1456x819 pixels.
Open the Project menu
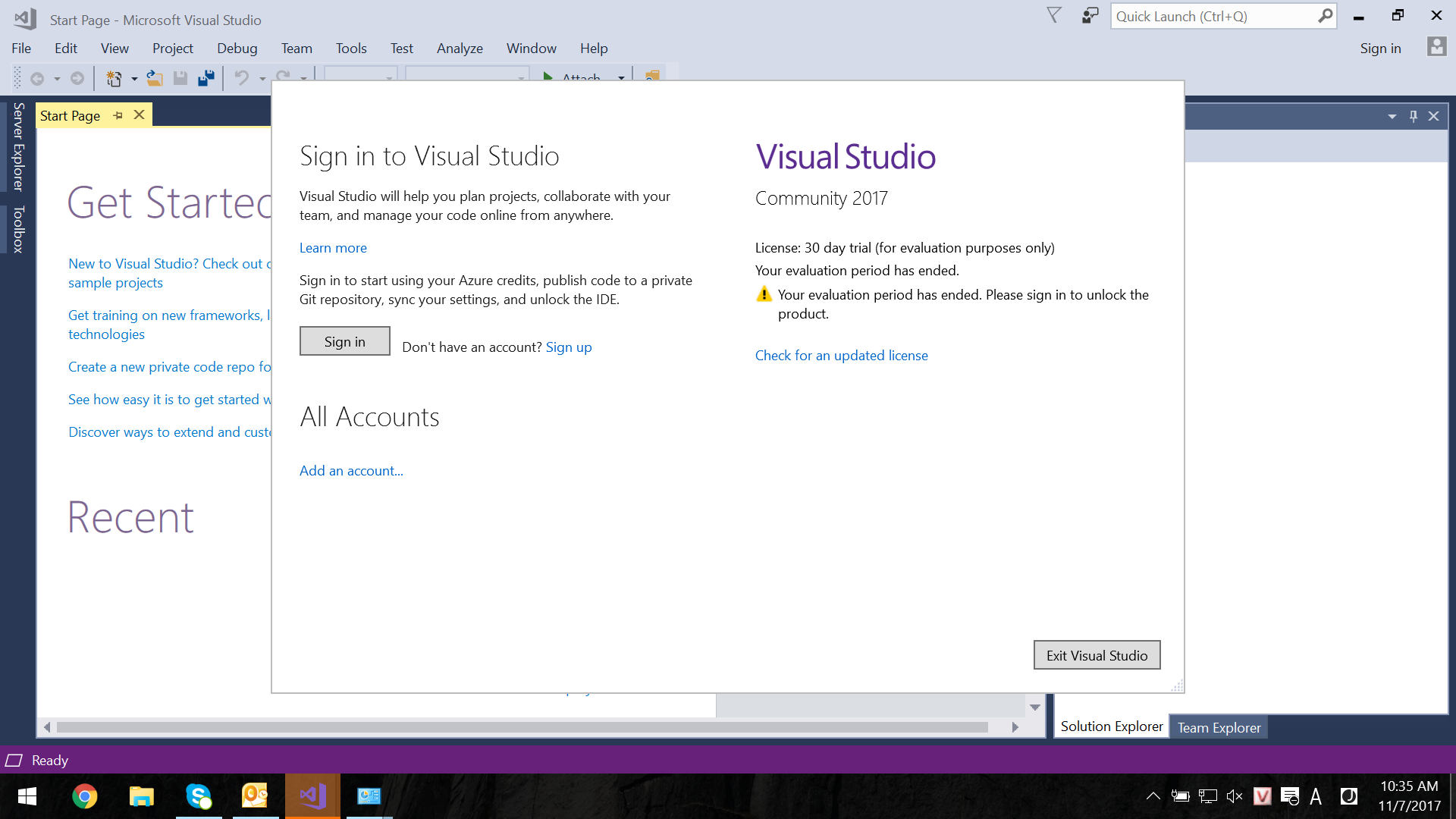[x=173, y=48]
